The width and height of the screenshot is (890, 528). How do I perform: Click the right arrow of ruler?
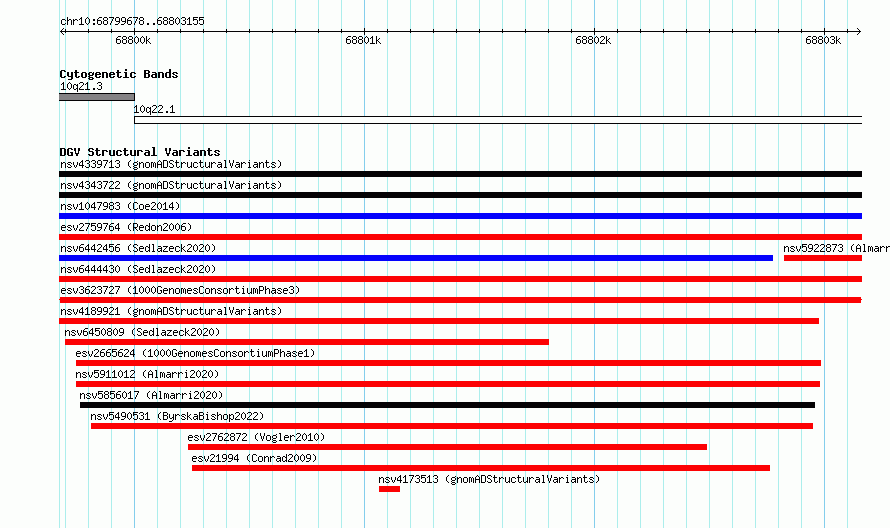(x=858, y=32)
